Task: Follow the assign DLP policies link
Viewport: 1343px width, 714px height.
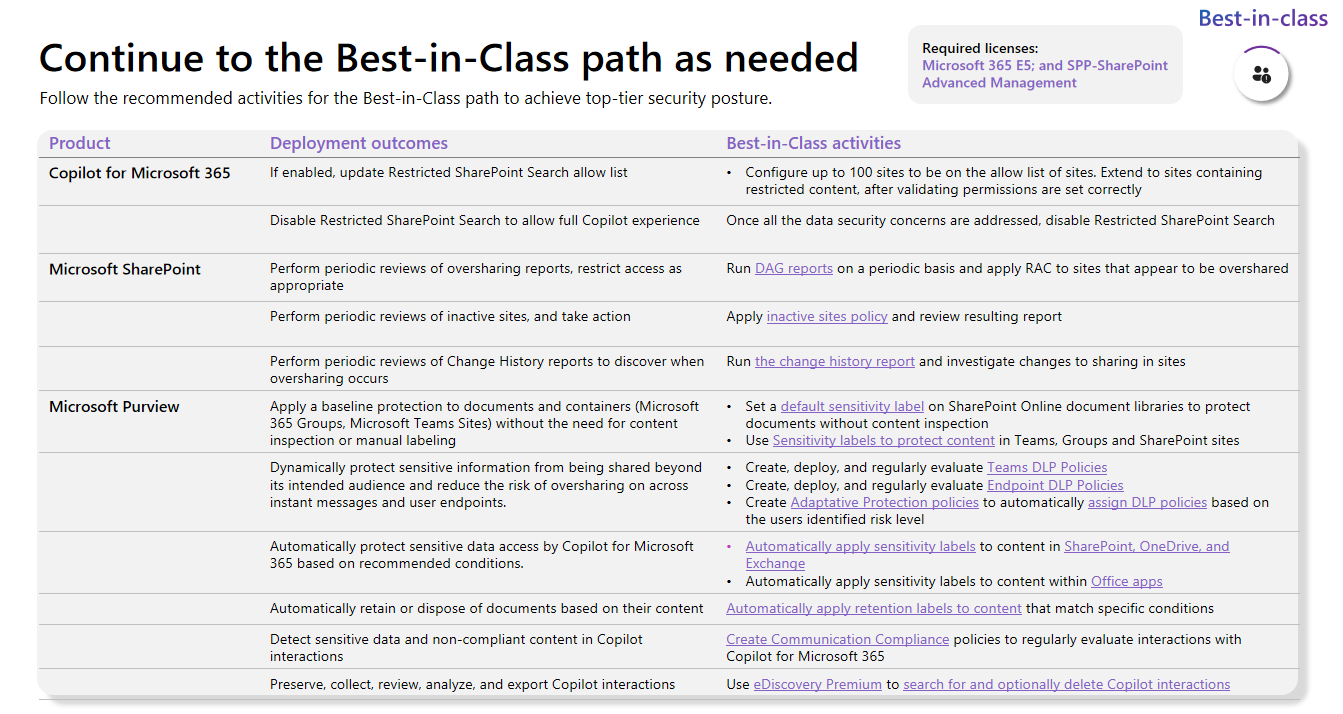Action: pyautogui.click(x=1147, y=502)
